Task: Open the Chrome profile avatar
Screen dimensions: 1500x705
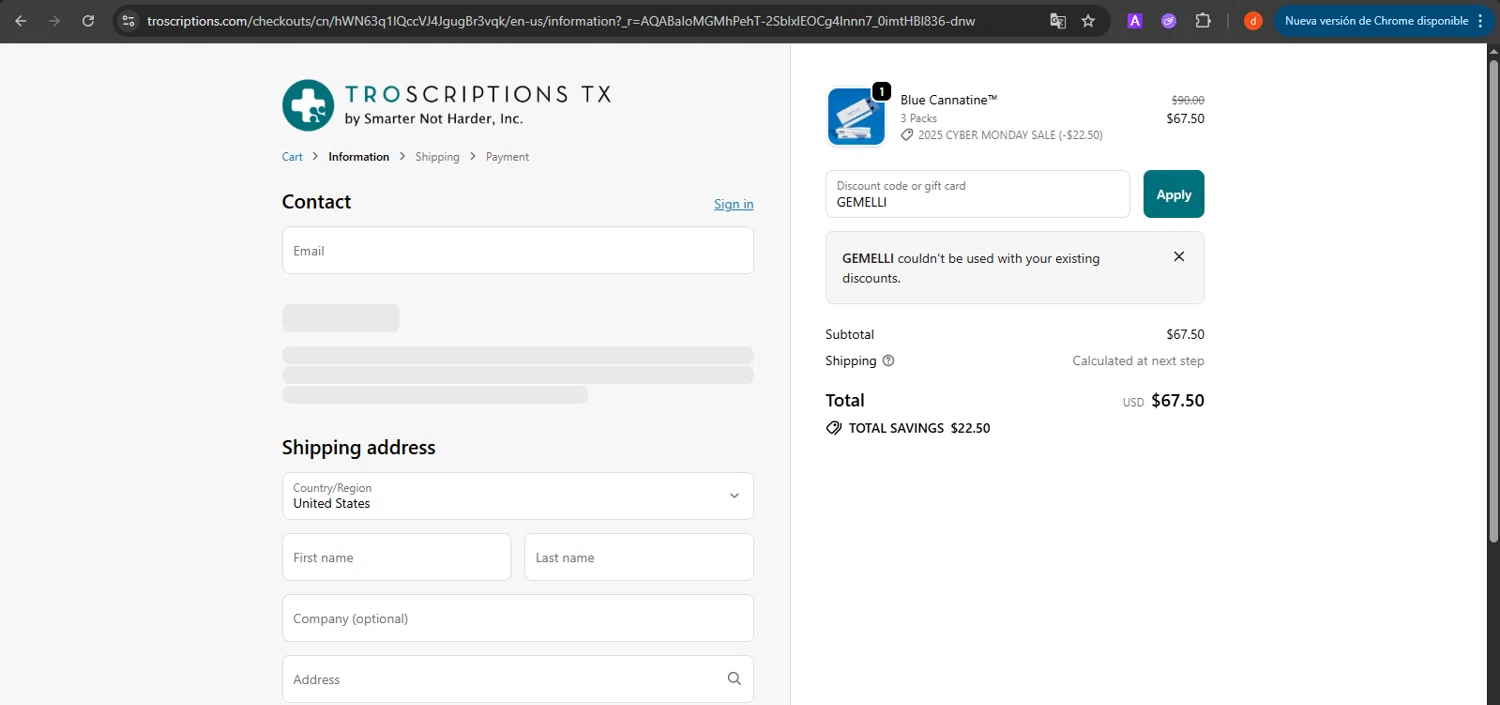Action: pyautogui.click(x=1253, y=20)
